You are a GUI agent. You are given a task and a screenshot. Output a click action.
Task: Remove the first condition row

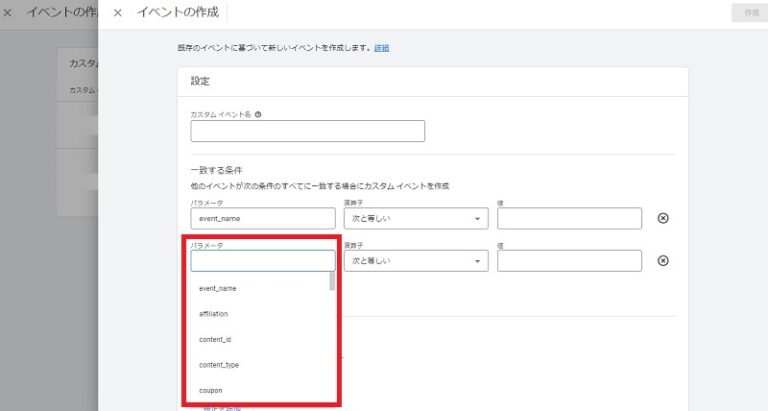point(662,218)
